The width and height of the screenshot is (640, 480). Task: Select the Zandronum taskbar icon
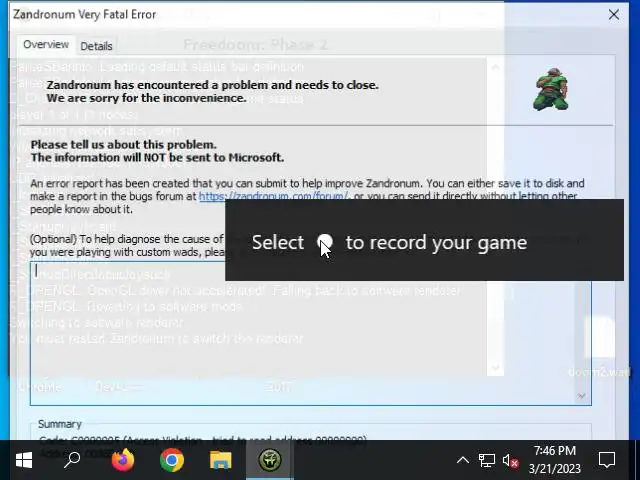pyautogui.click(x=270, y=460)
